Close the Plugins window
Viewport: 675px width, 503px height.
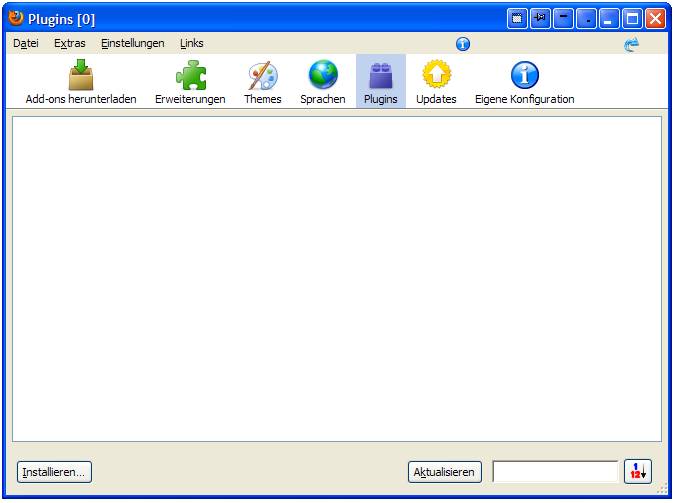point(655,19)
